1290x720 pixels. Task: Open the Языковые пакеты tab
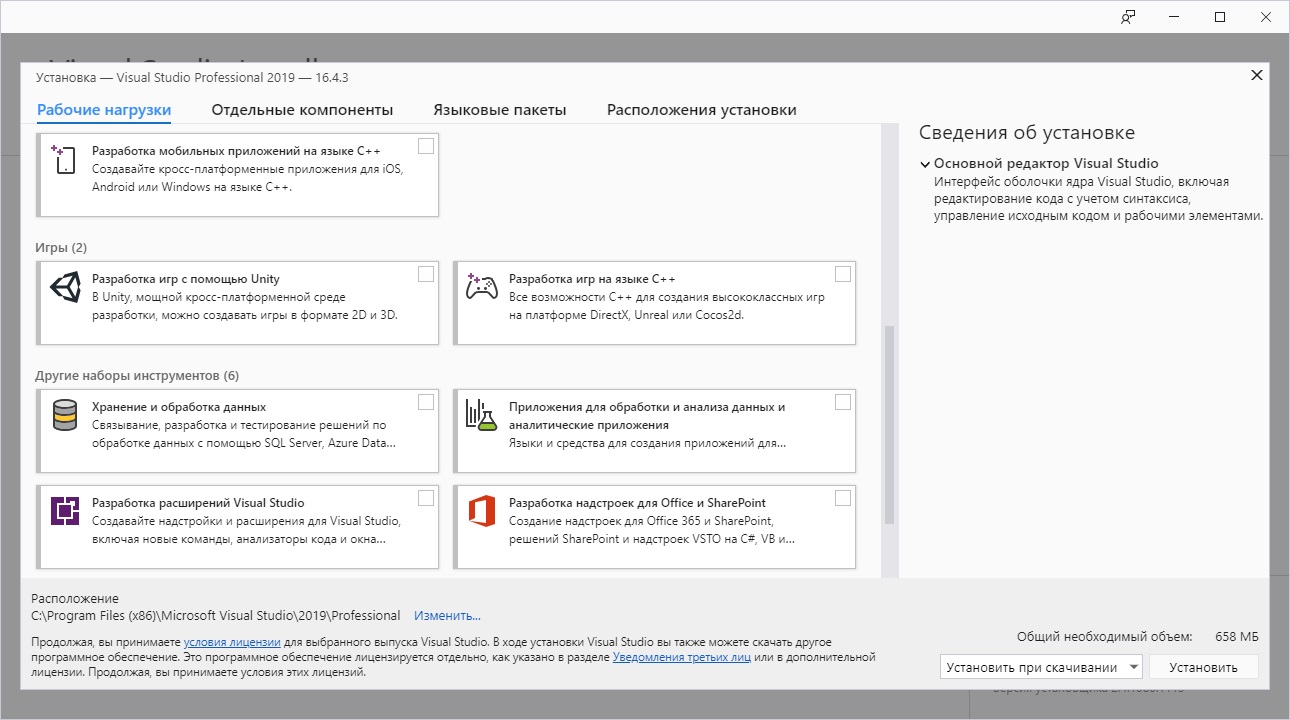499,110
